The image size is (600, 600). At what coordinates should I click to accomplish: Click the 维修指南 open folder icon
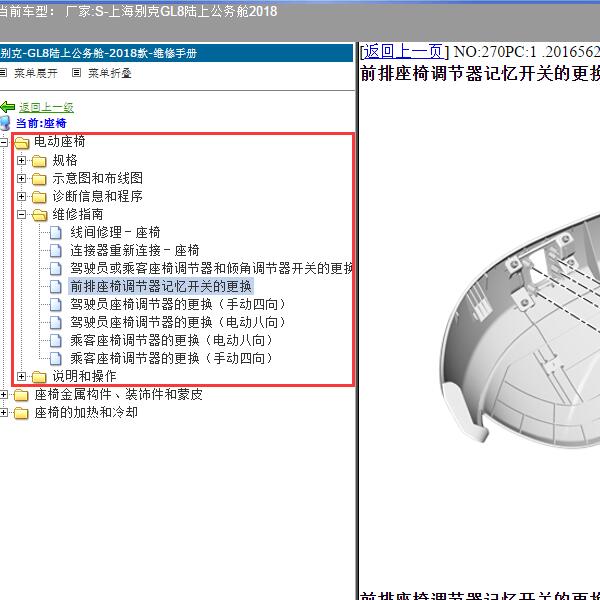point(39,215)
